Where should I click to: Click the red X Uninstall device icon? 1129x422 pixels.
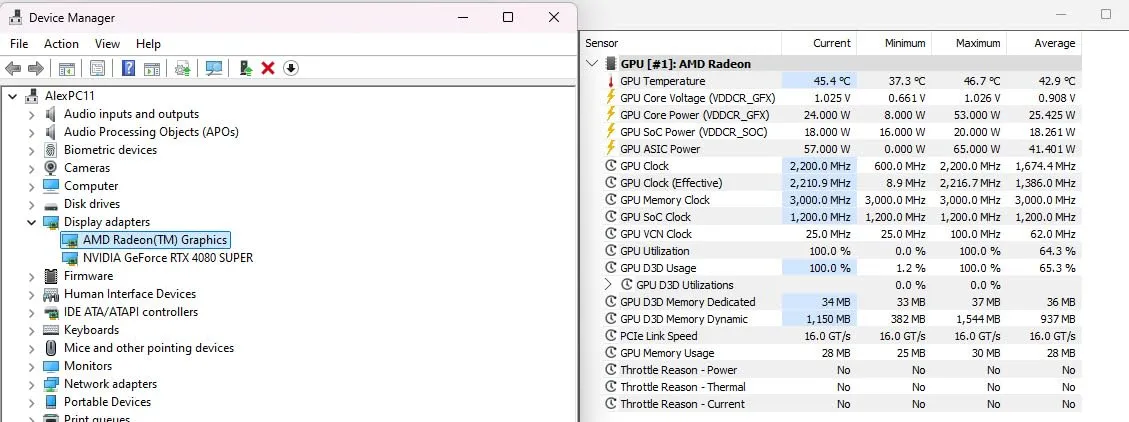[x=268, y=68]
